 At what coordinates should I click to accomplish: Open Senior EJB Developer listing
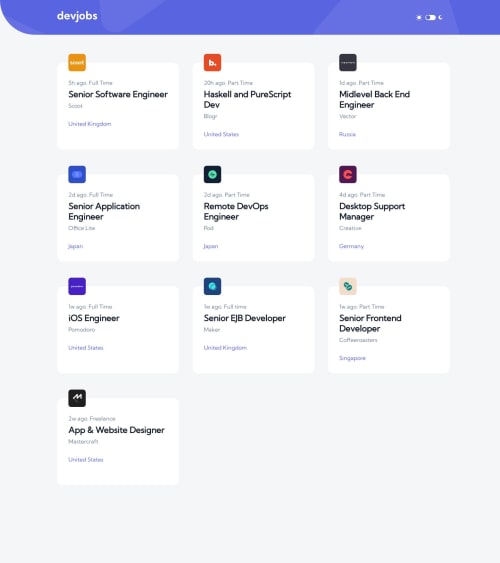(x=245, y=318)
